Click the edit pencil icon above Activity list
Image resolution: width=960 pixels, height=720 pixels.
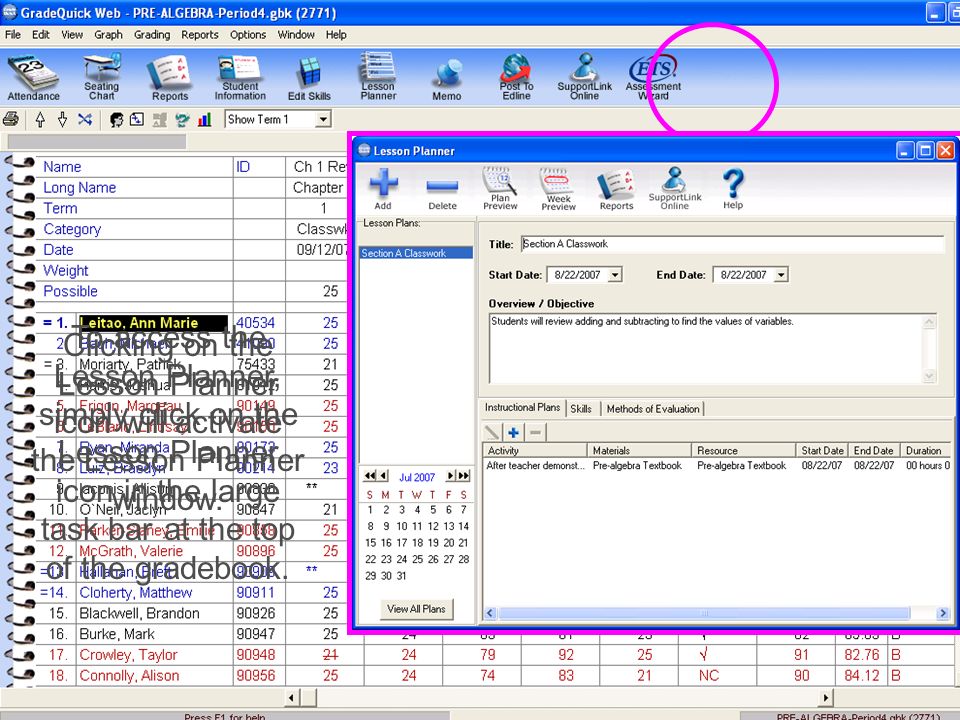492,433
